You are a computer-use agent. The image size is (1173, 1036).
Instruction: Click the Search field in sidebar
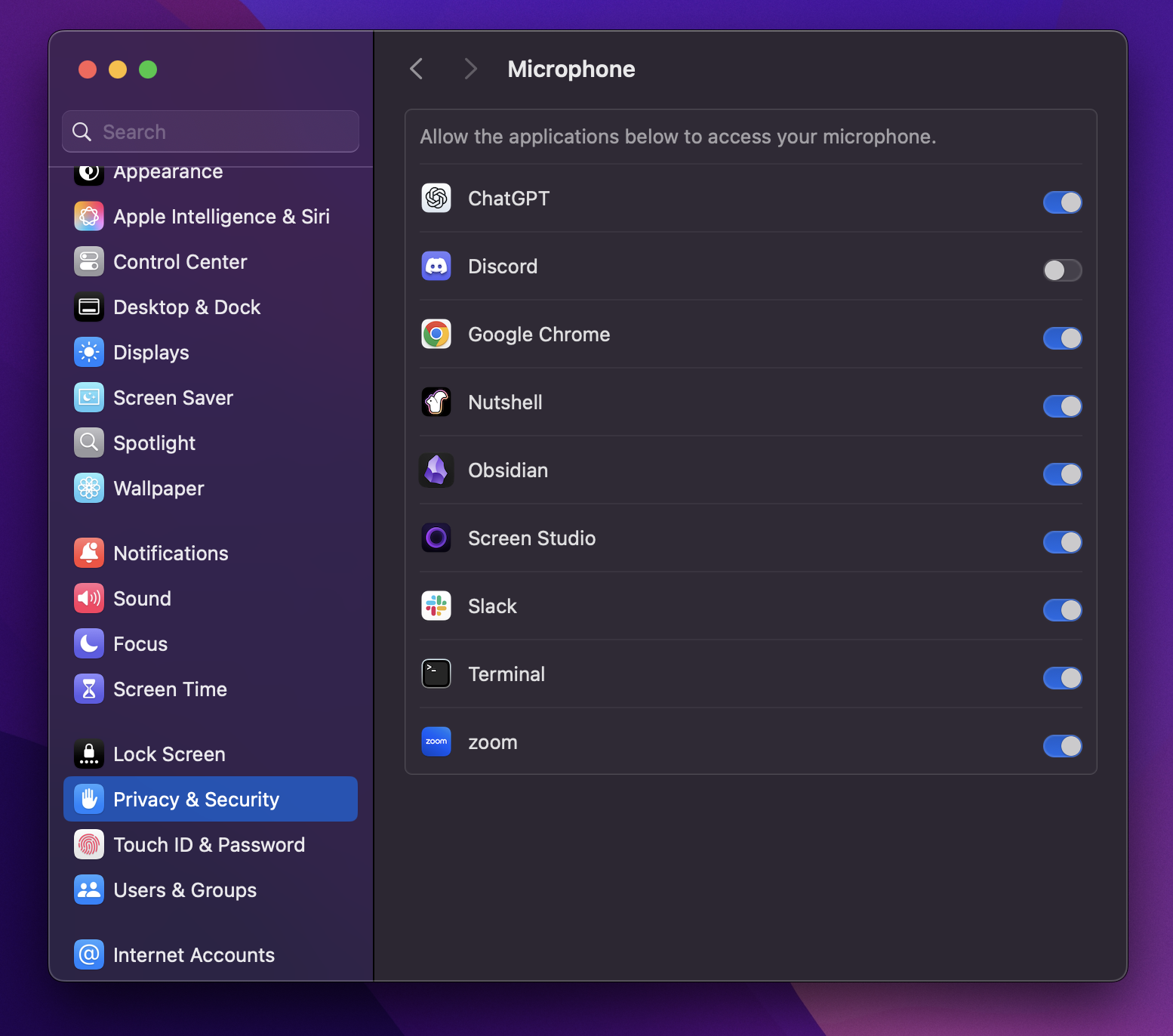(210, 131)
